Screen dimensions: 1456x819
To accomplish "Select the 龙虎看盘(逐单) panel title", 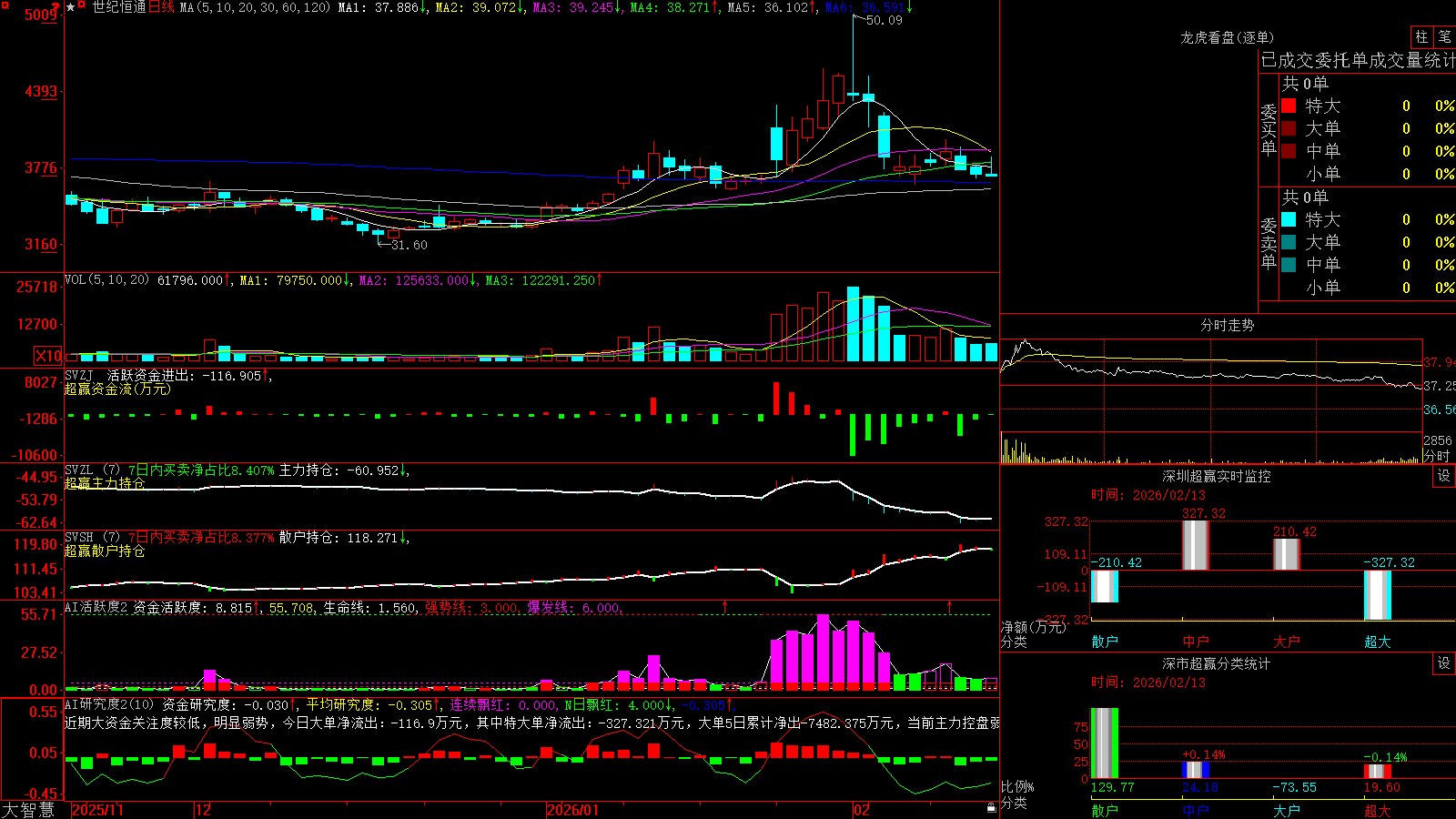I will click(x=1227, y=37).
